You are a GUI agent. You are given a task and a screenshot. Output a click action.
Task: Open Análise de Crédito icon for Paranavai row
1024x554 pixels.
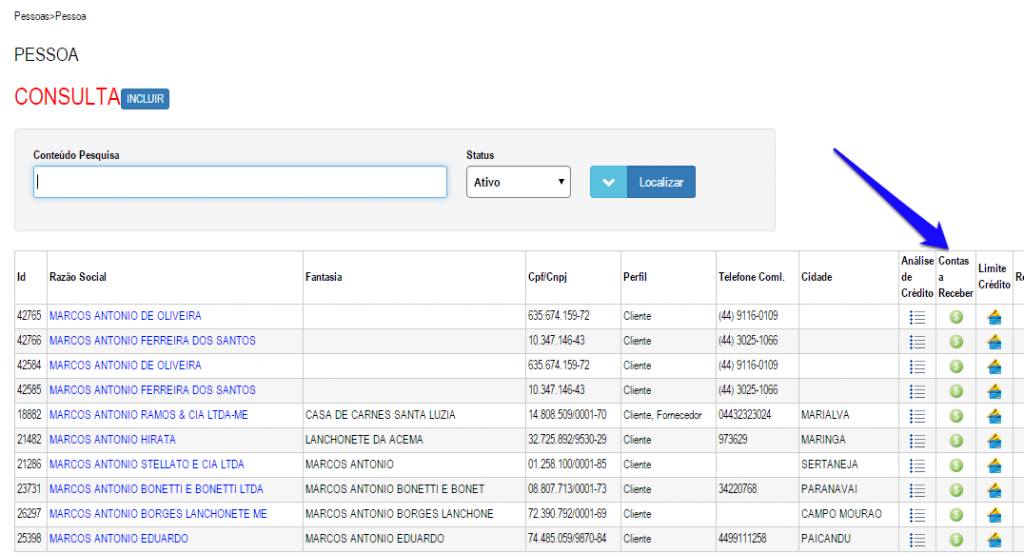tap(917, 490)
